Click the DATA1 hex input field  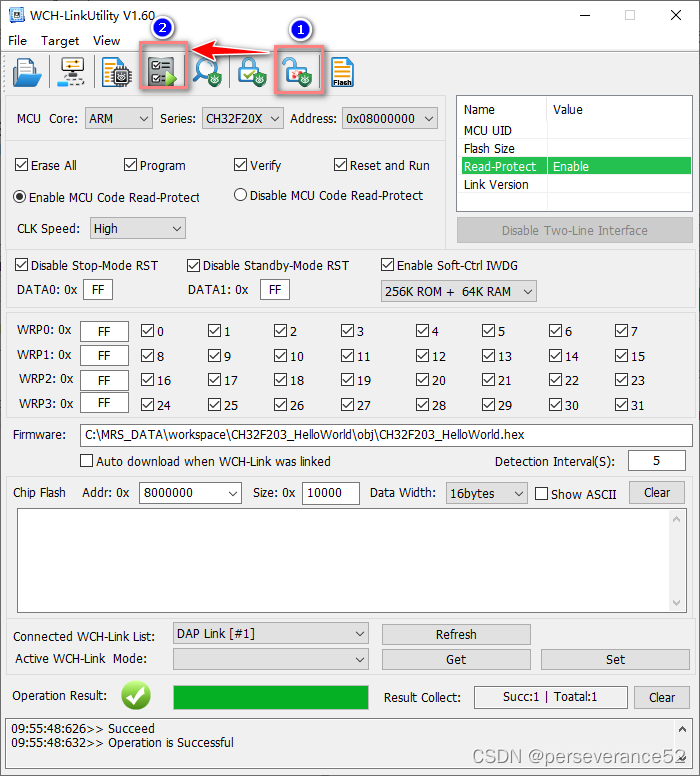275,290
